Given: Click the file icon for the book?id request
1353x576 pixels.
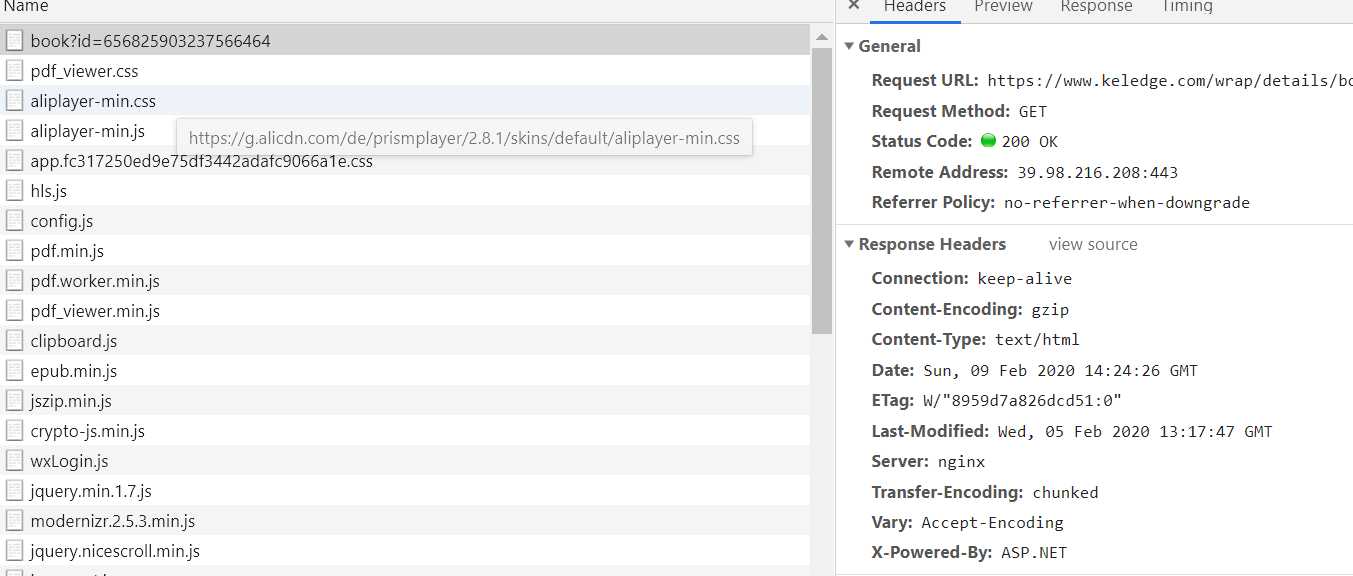Looking at the screenshot, I should (14, 41).
